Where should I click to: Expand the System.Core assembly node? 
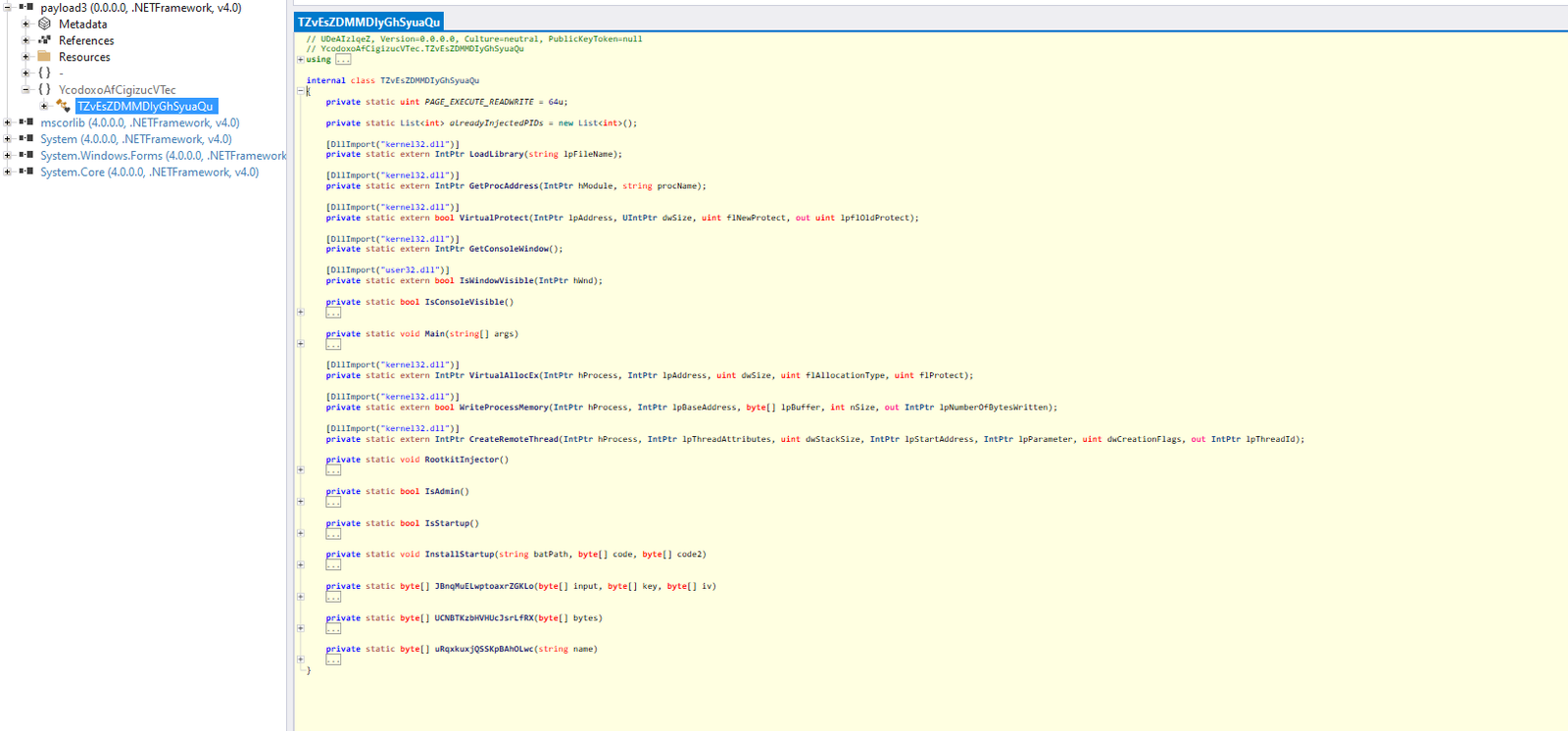tap(8, 171)
